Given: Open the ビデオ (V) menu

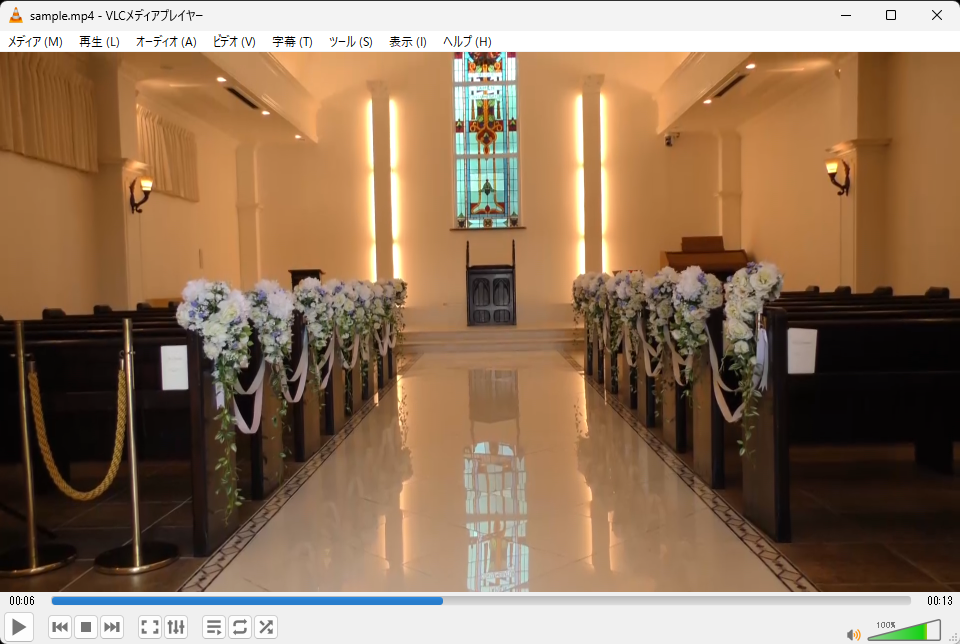Looking at the screenshot, I should click(234, 42).
